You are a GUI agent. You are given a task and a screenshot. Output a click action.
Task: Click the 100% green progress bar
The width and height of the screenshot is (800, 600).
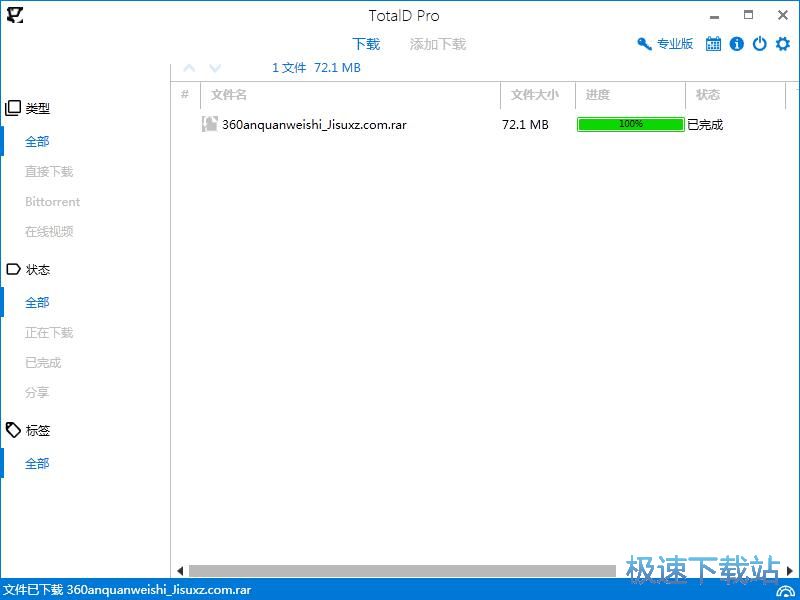click(x=630, y=124)
